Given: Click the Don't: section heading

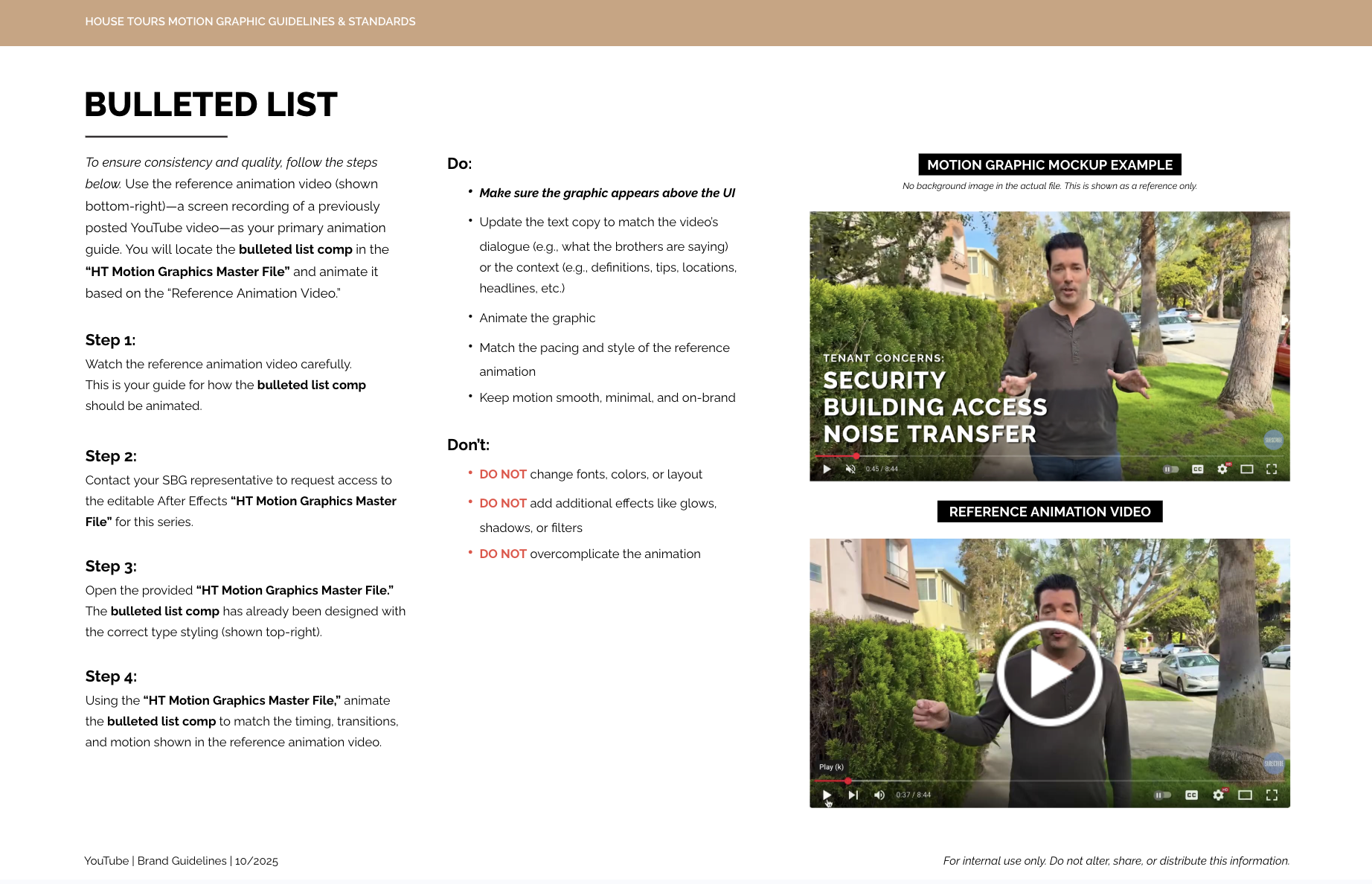Looking at the screenshot, I should 468,445.
